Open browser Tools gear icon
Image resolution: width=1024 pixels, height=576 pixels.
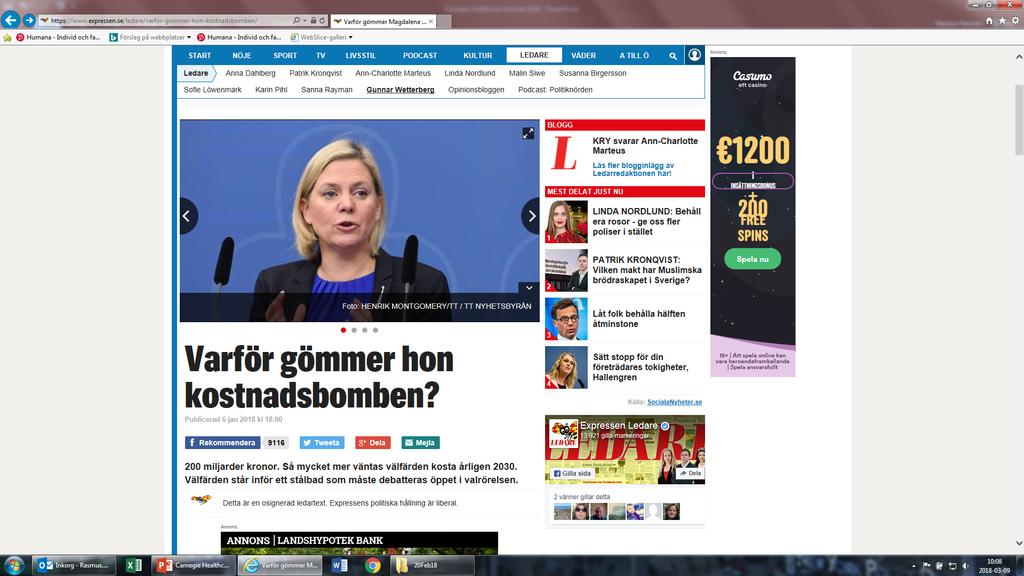pyautogui.click(x=1016, y=21)
